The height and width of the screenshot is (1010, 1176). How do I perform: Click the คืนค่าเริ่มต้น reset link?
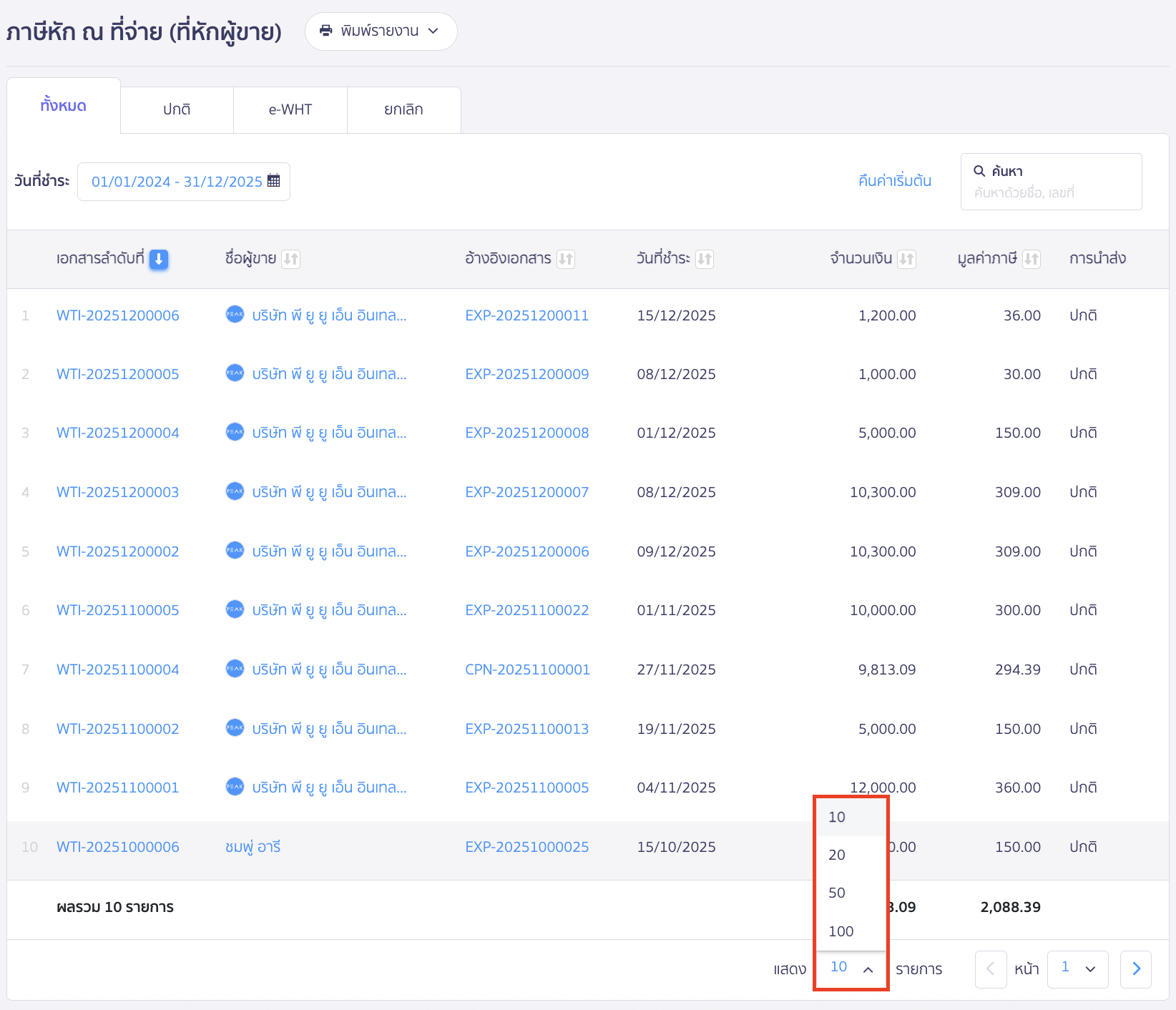(x=894, y=181)
